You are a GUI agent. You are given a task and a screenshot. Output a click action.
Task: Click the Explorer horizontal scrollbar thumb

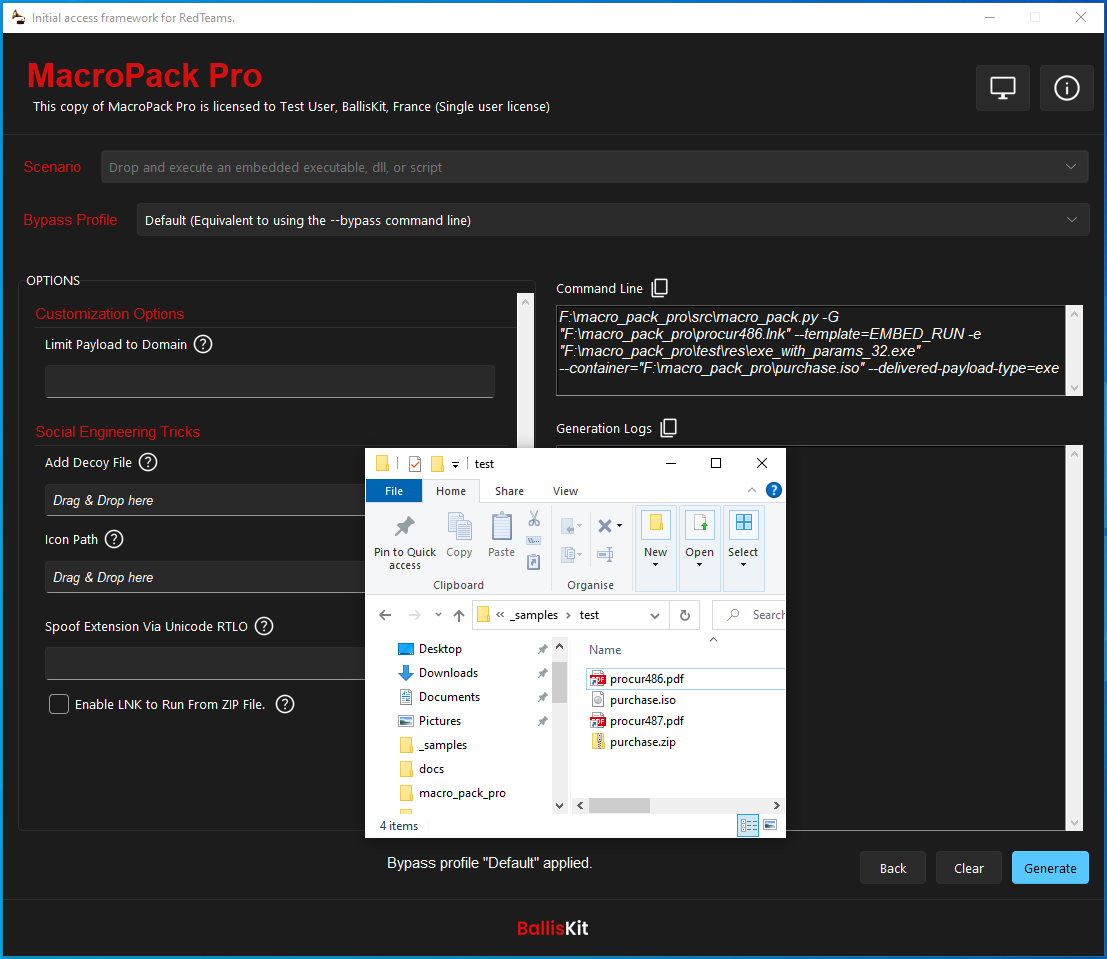pyautogui.click(x=619, y=805)
